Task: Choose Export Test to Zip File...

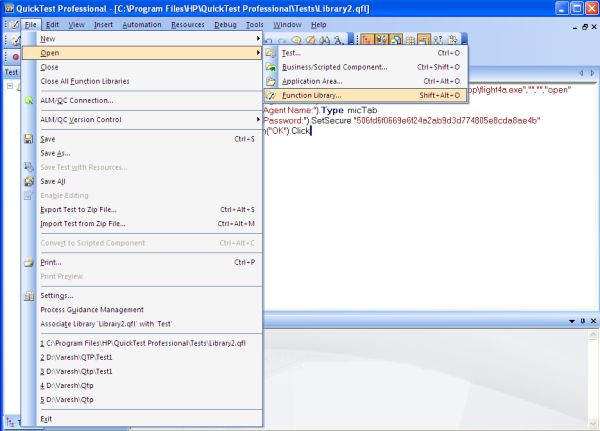Action: (x=142, y=209)
